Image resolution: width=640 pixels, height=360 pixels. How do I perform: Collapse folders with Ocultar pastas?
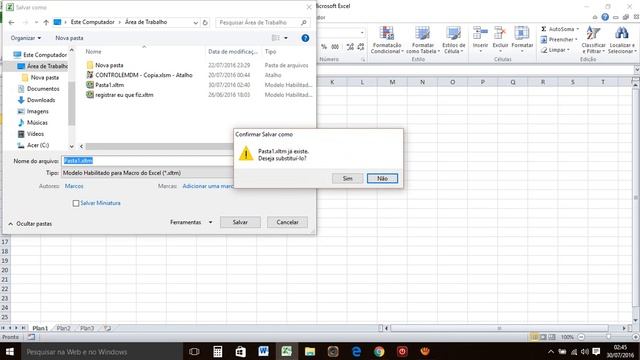pyautogui.click(x=30, y=224)
